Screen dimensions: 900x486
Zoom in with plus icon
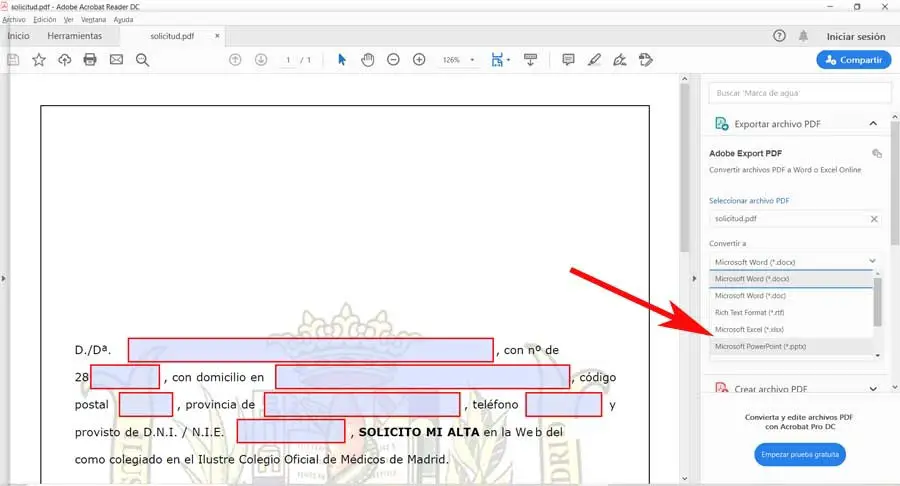pyautogui.click(x=419, y=60)
